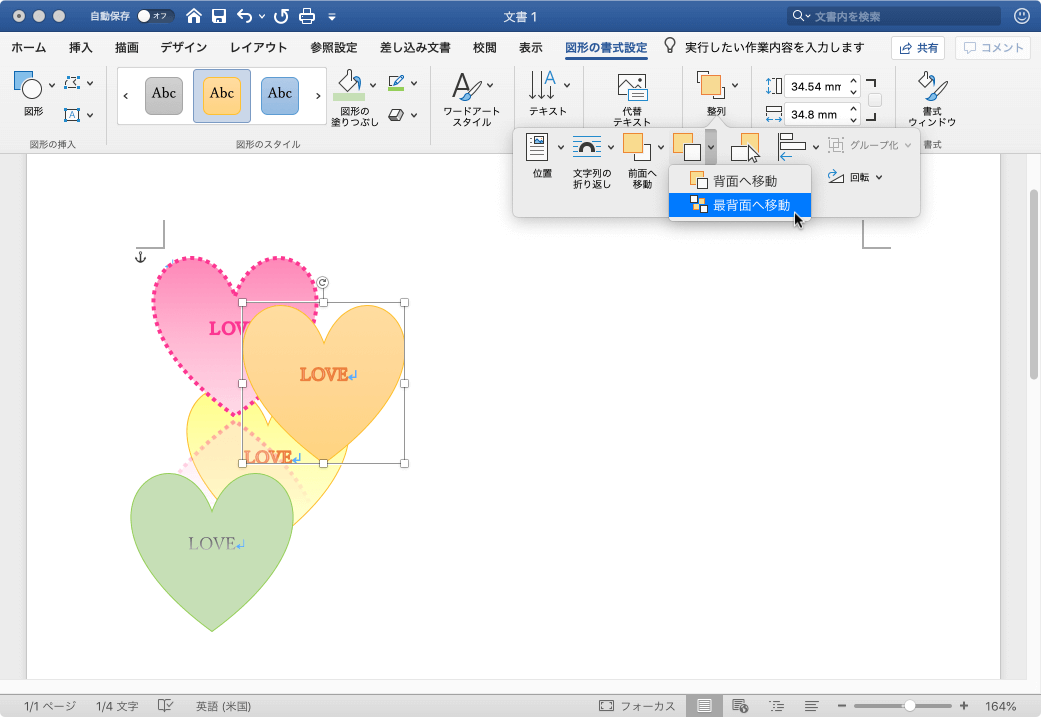Open the 前面へ移動 dropdown arrow

(661, 147)
